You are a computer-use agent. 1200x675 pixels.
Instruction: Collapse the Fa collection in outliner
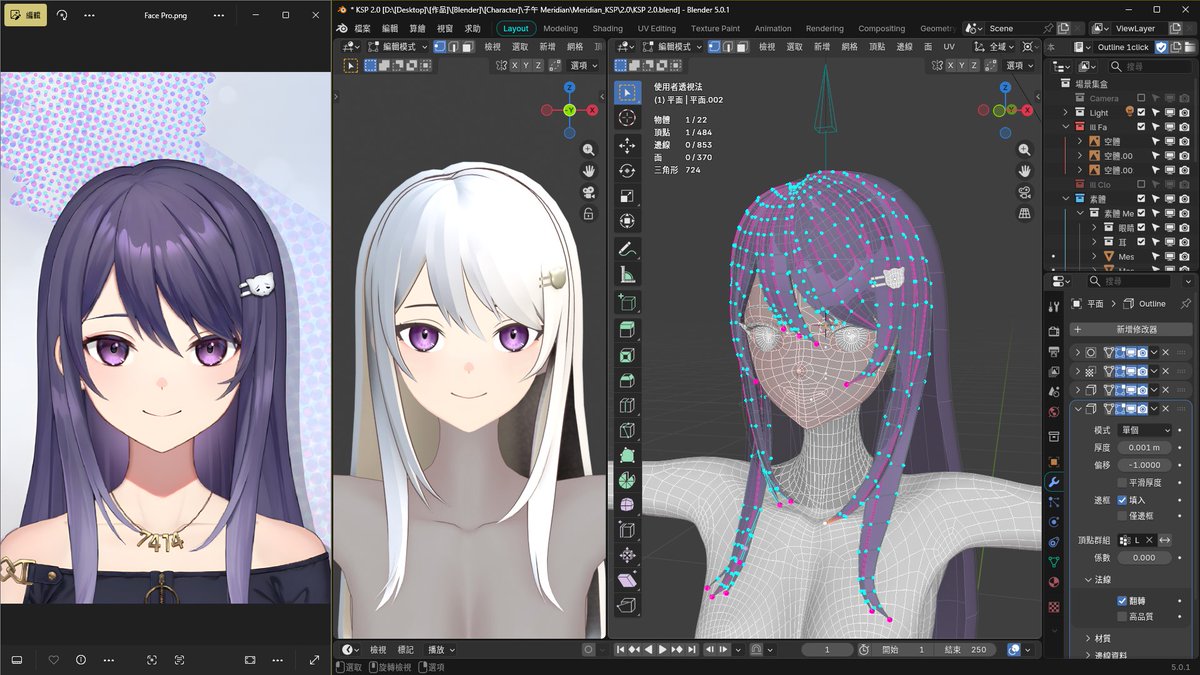point(1066,127)
